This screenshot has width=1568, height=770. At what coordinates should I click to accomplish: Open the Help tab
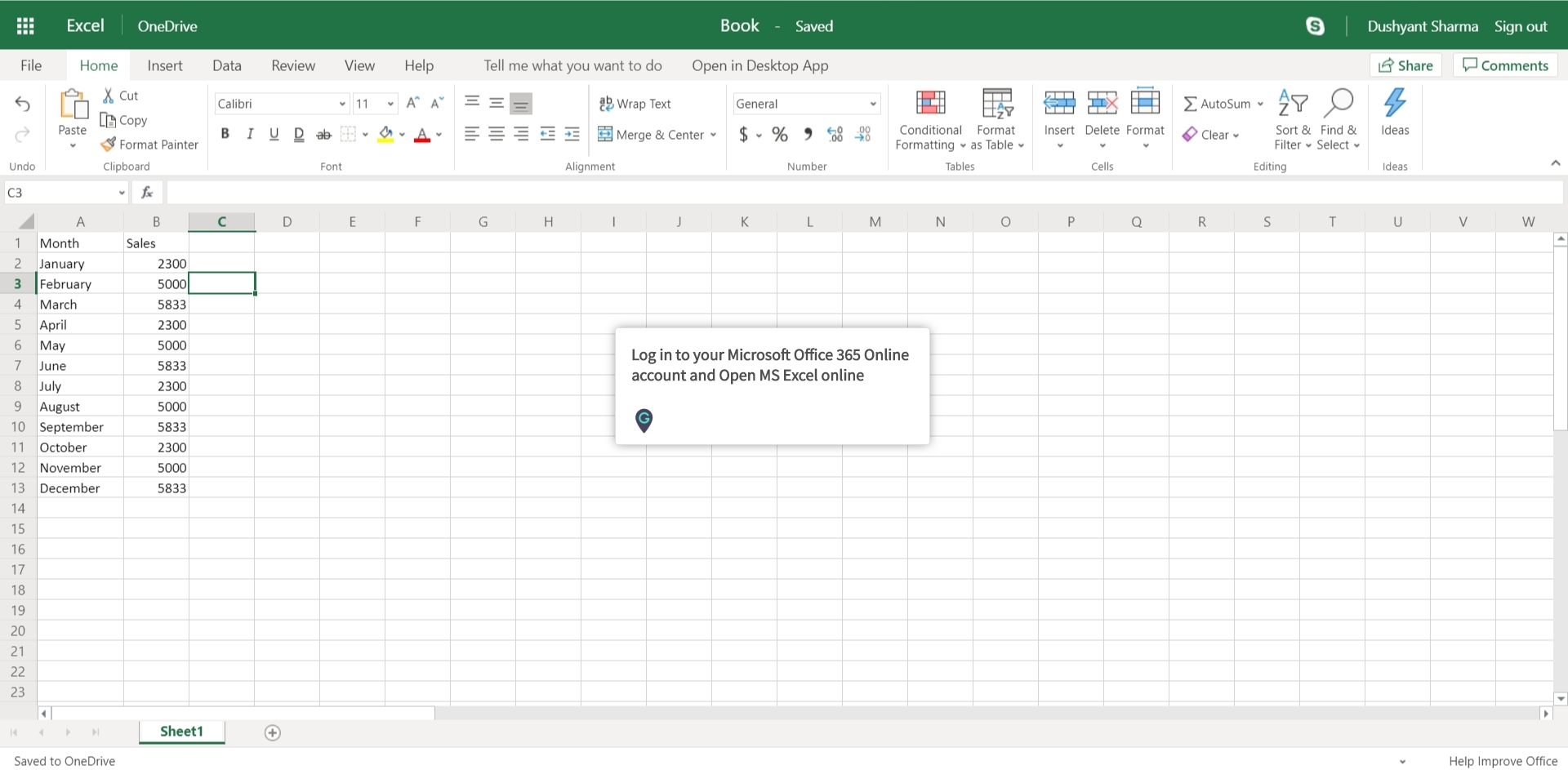click(419, 65)
